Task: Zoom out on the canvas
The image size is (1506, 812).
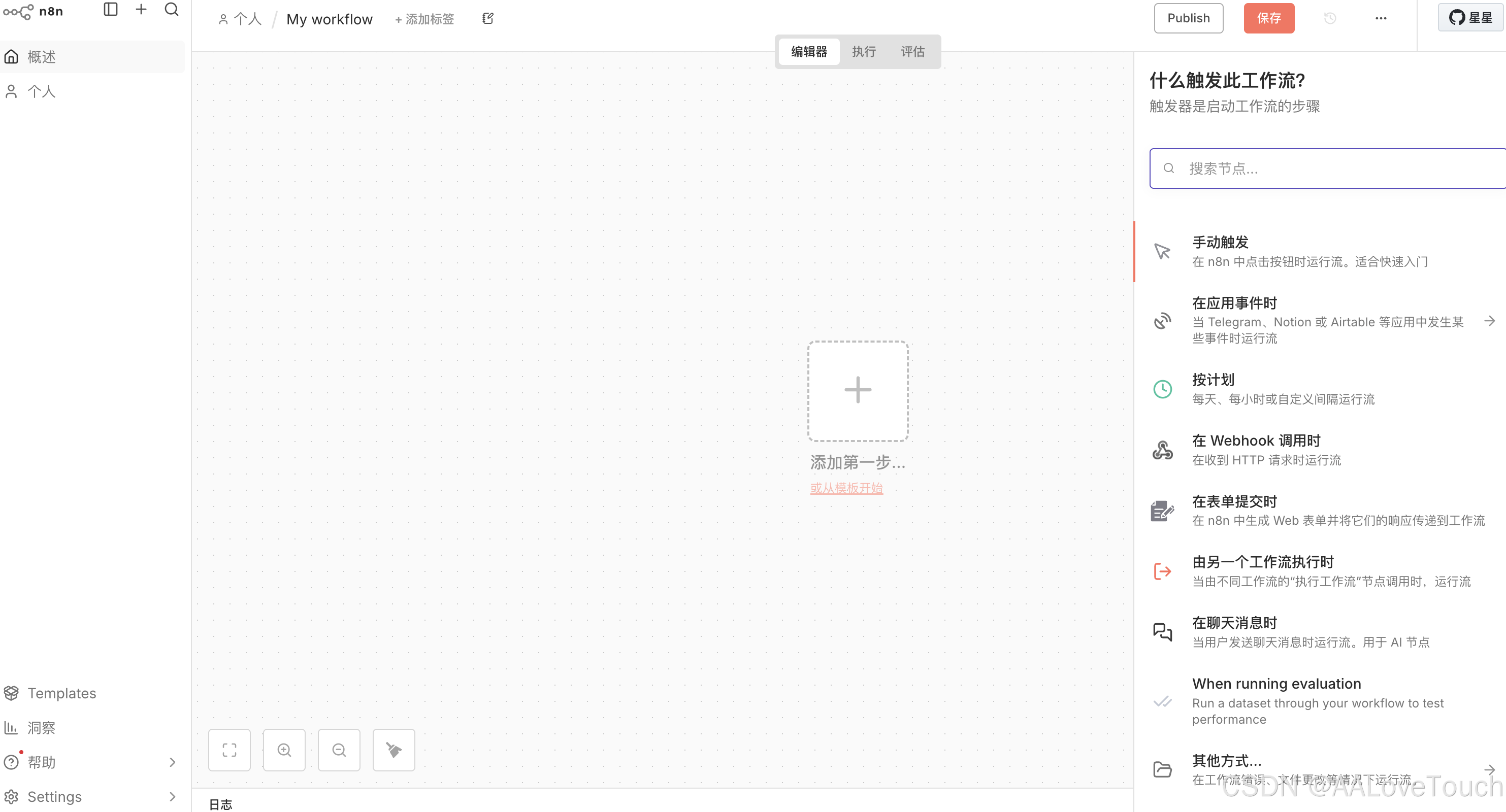Action: click(339, 750)
